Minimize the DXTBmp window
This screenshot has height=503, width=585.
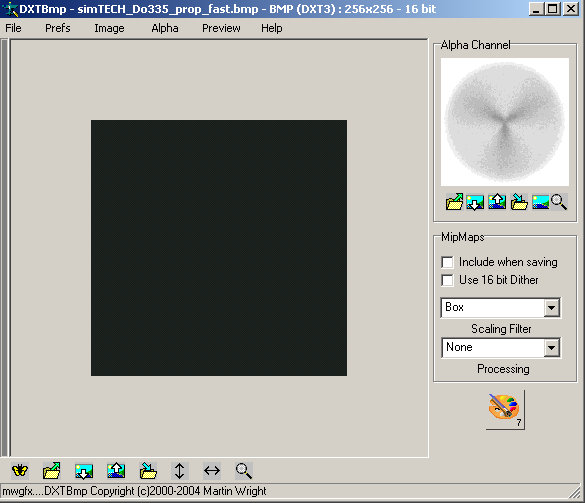(536, 9)
